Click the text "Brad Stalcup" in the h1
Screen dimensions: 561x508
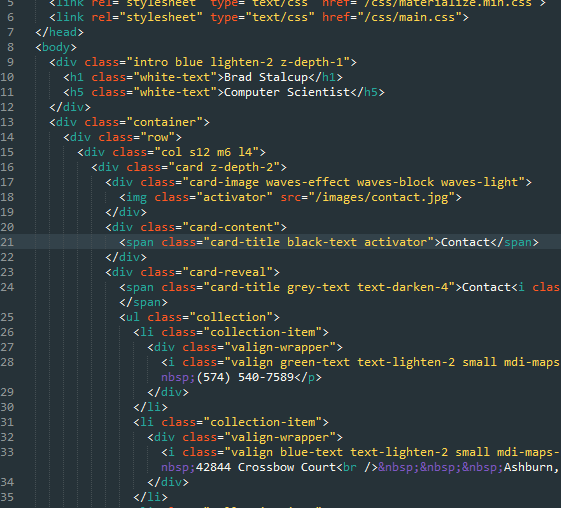click(266, 77)
